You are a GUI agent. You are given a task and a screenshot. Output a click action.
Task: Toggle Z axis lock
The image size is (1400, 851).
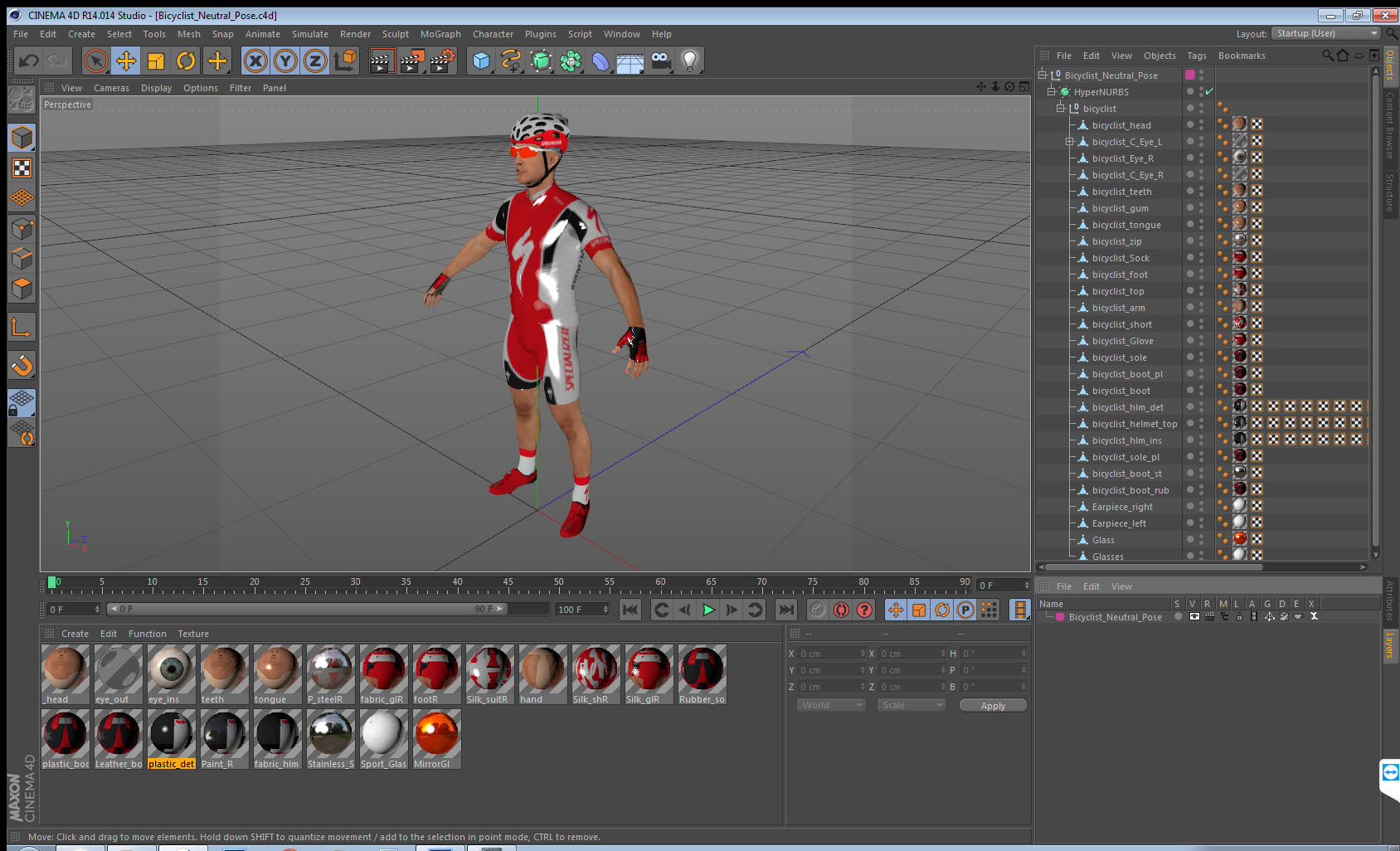pos(315,61)
